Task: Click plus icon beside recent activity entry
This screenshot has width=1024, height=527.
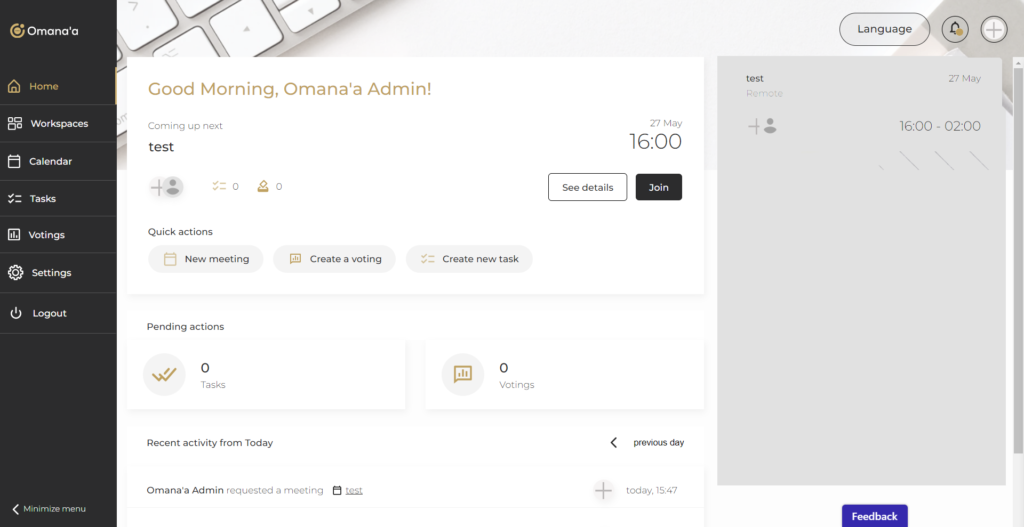Action: pos(603,490)
